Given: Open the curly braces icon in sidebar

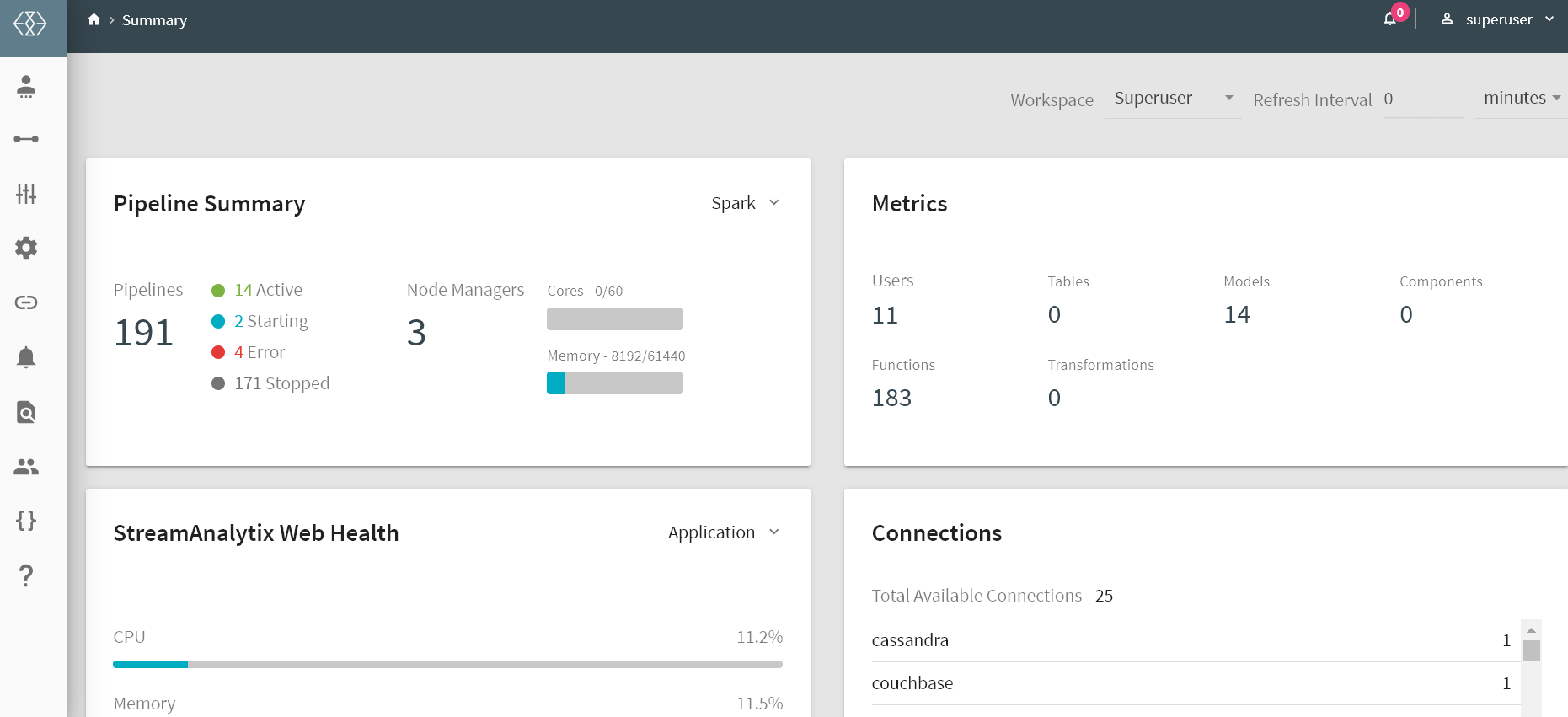Looking at the screenshot, I should click(26, 521).
